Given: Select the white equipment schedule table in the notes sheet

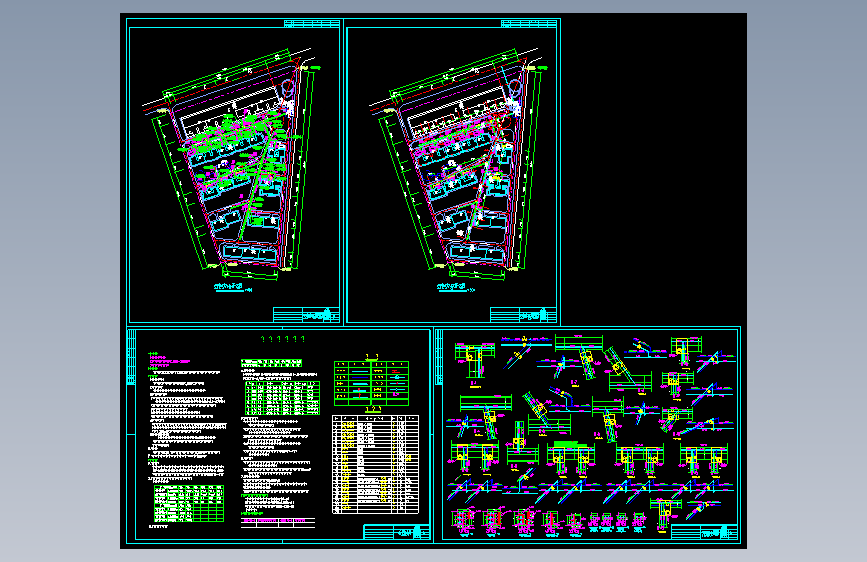Looking at the screenshot, I should coord(375,465).
